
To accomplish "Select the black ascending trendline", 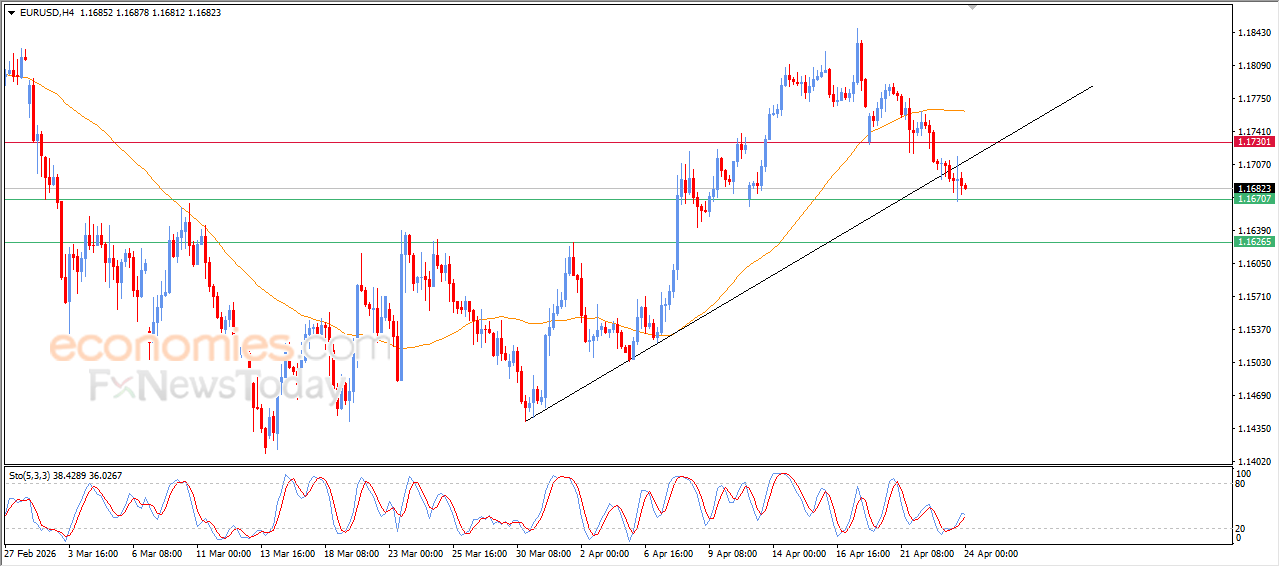I will [808, 253].
